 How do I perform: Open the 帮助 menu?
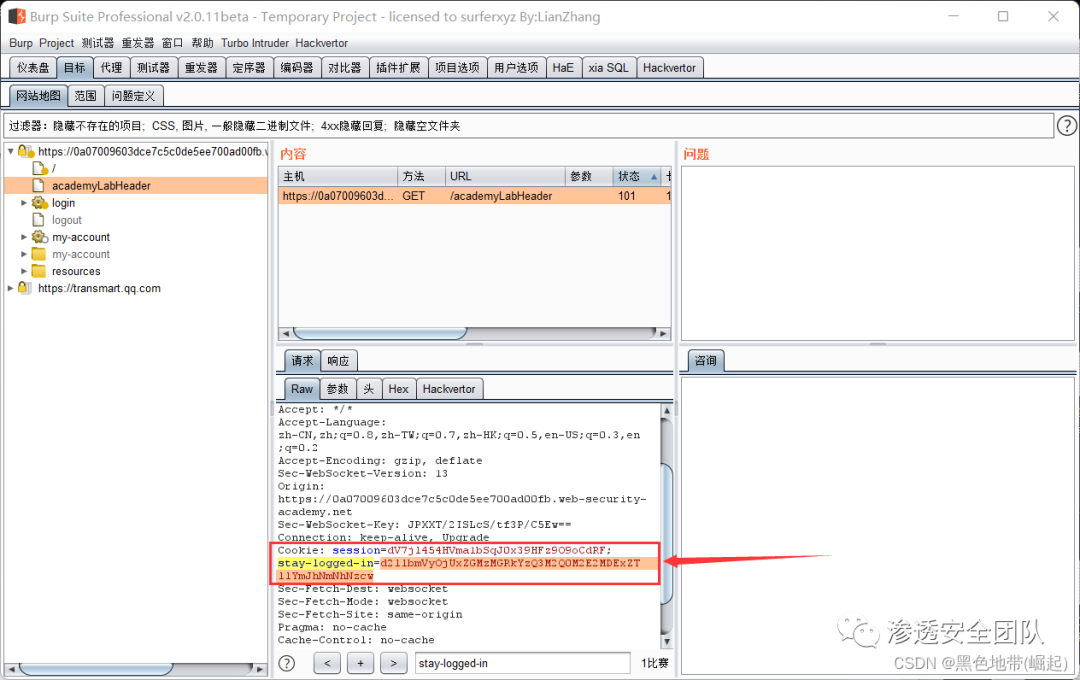tap(202, 43)
